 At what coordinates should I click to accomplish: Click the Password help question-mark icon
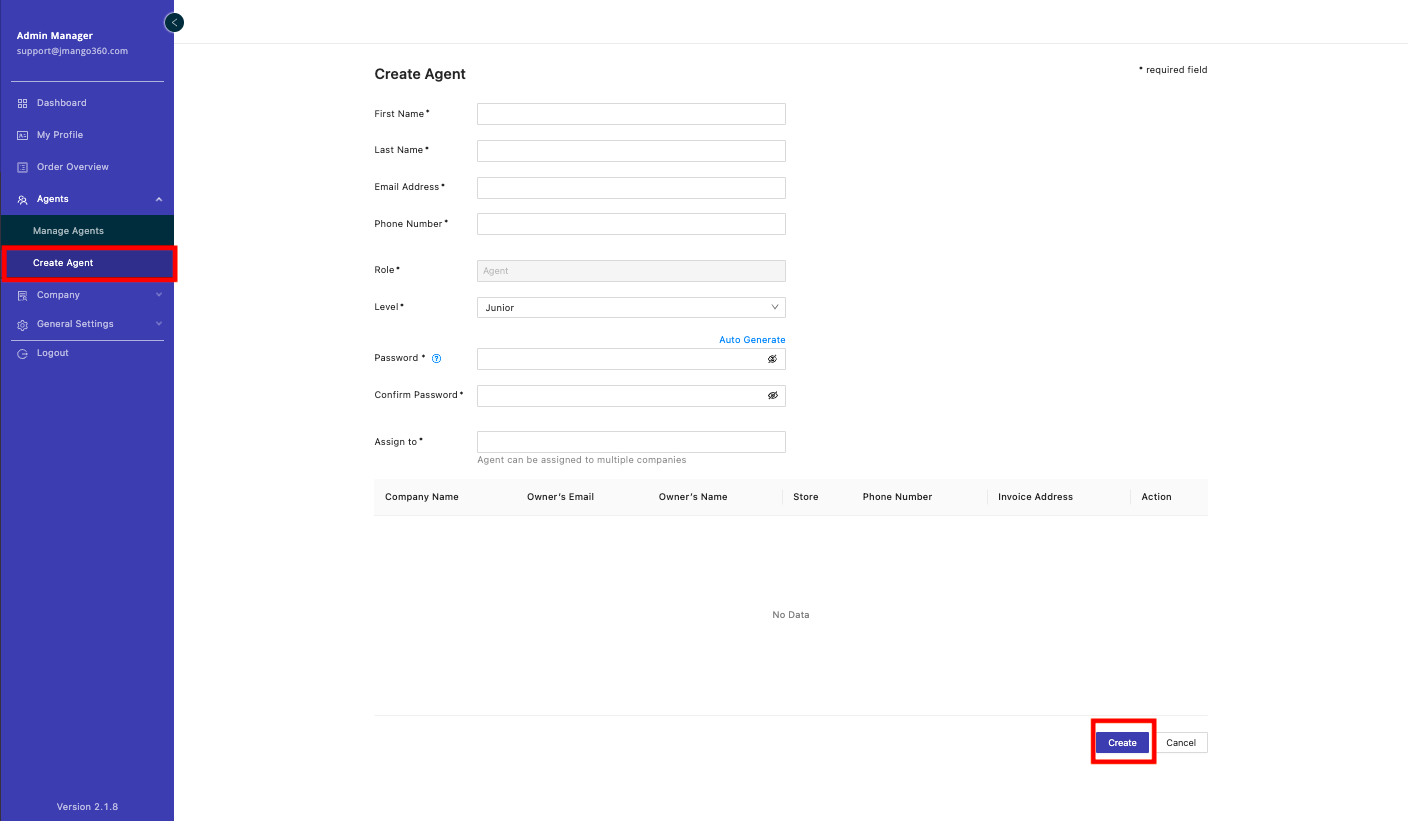click(436, 358)
